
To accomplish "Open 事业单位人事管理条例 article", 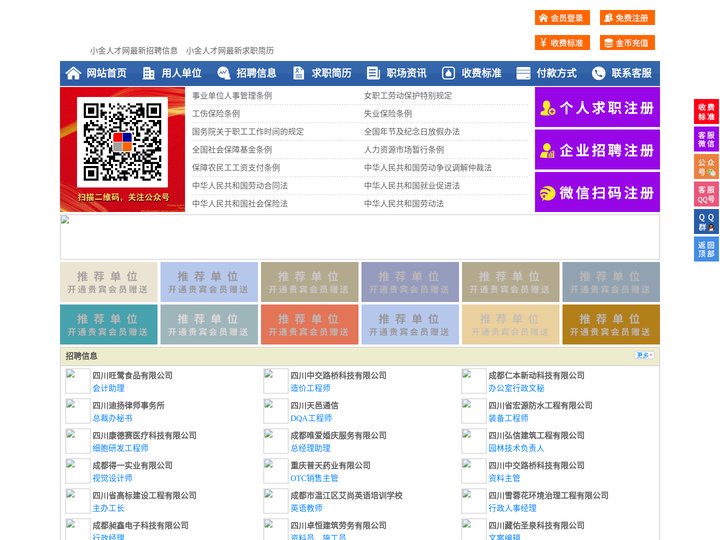I will tap(232, 96).
